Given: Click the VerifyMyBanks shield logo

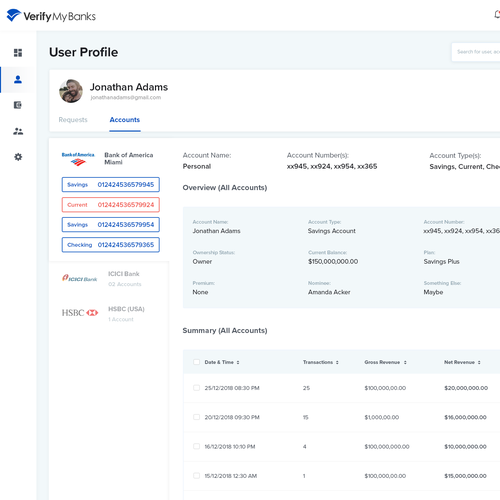Looking at the screenshot, I should coord(13,15).
